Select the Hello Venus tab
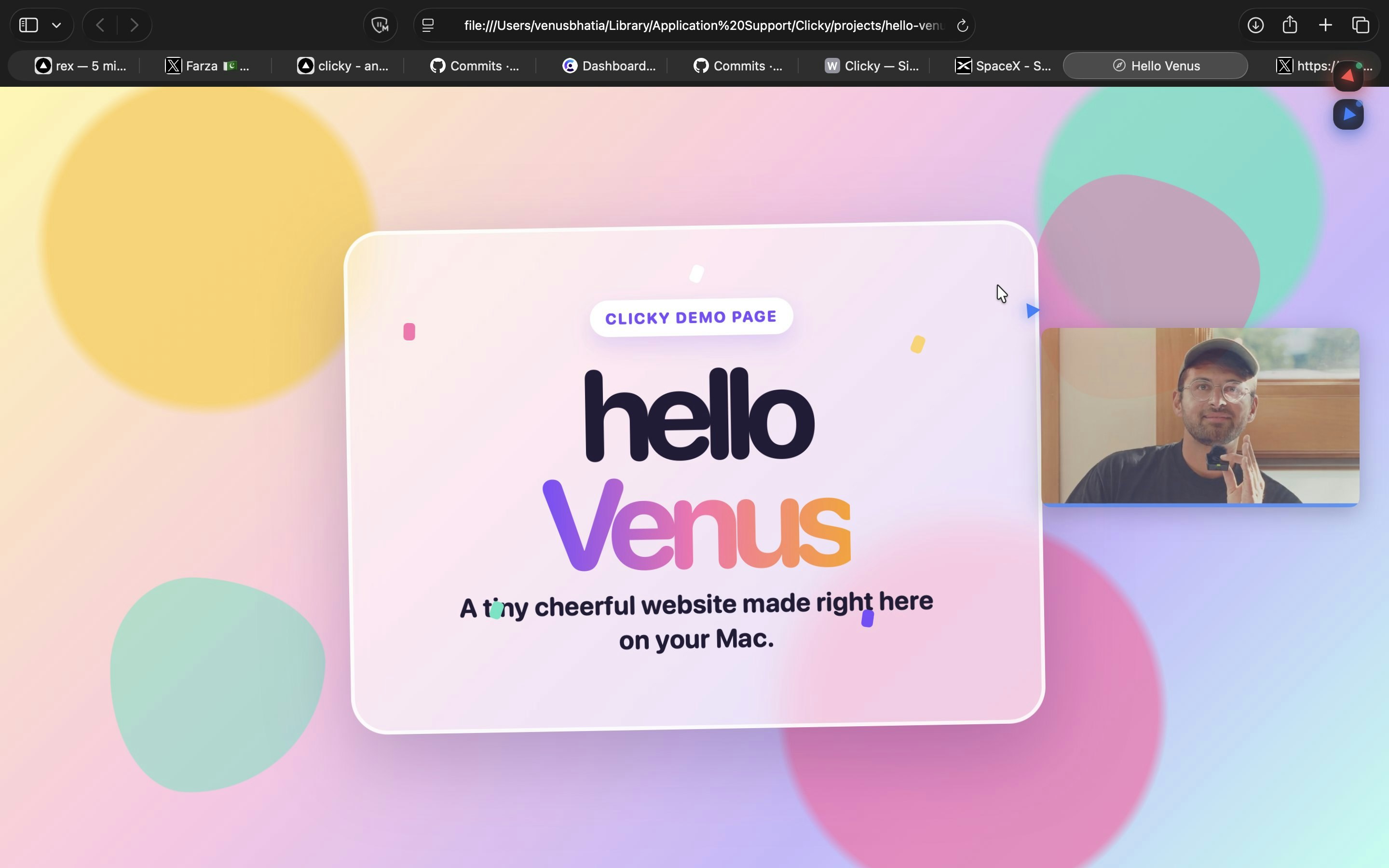 [x=1156, y=66]
